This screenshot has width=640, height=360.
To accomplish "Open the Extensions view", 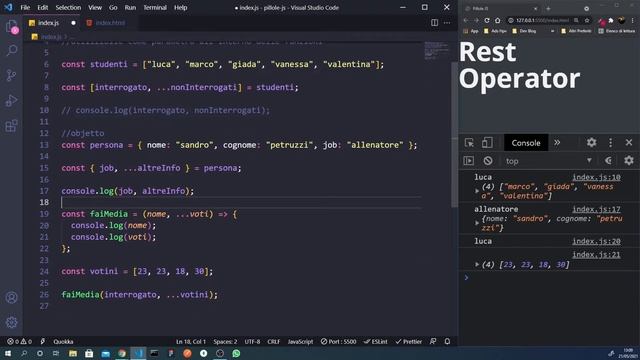I will tap(12, 125).
